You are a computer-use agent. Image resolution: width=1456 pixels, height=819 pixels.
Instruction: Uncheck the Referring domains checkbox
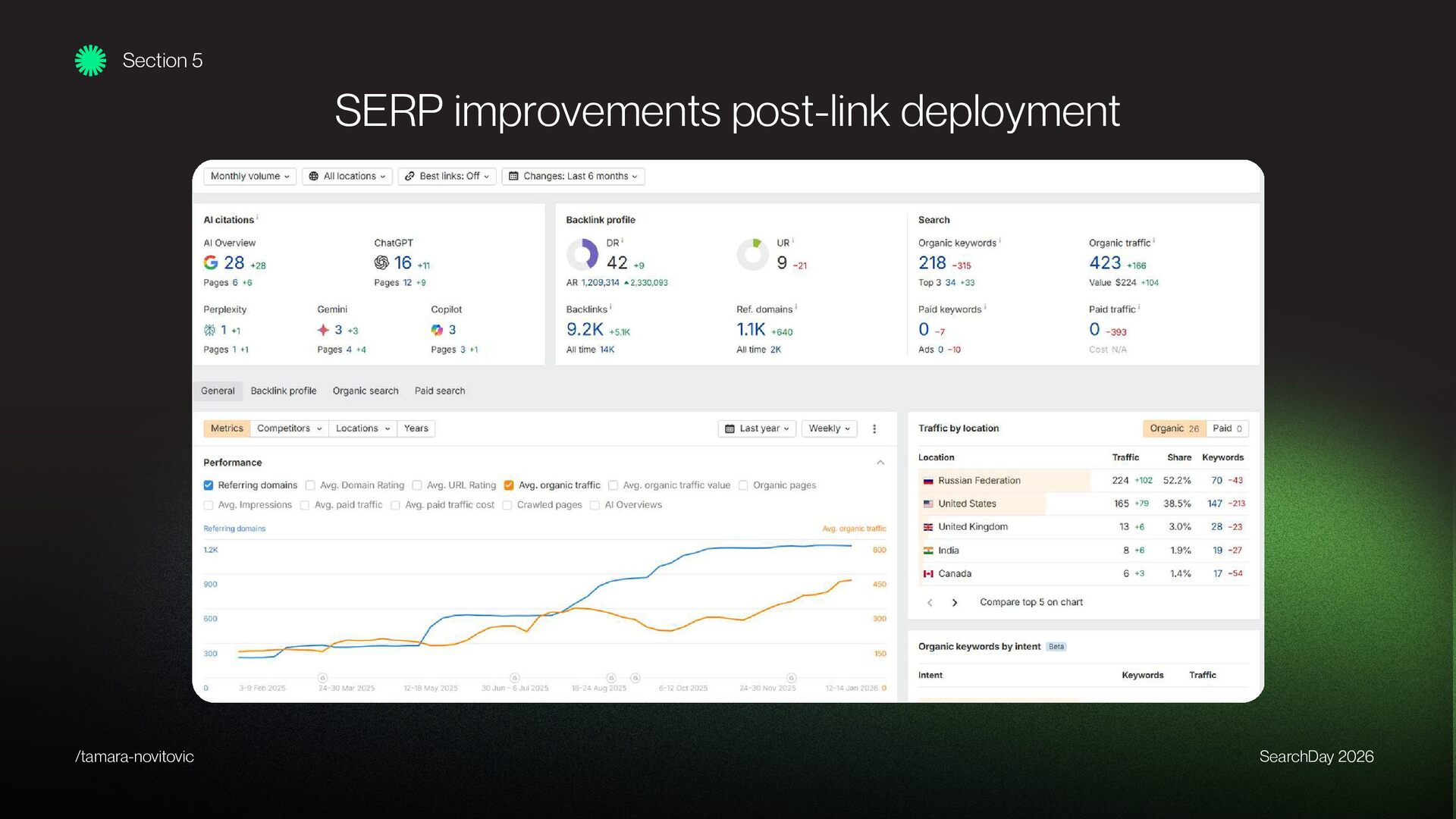tap(209, 485)
